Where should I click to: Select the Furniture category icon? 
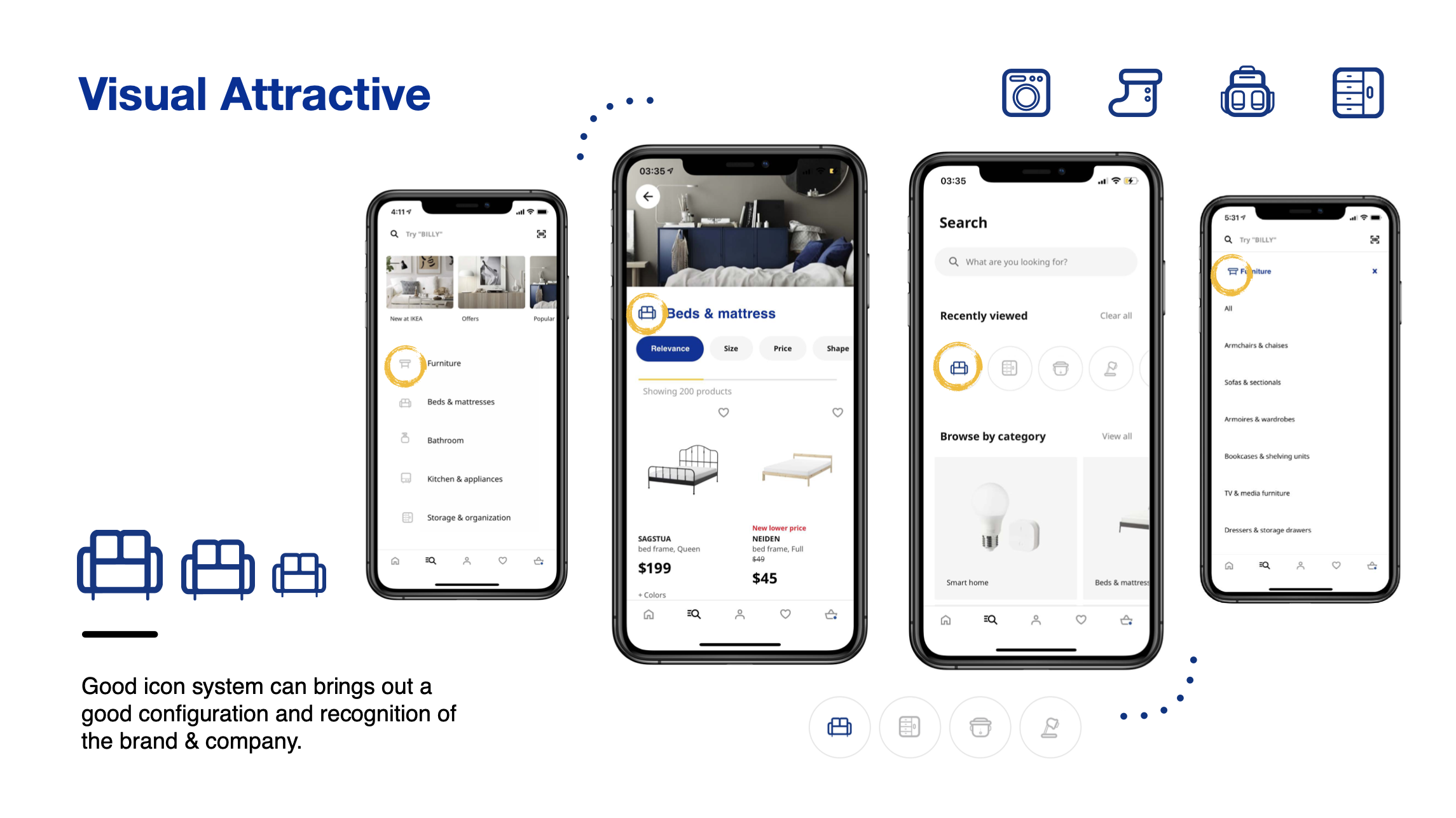[x=404, y=363]
